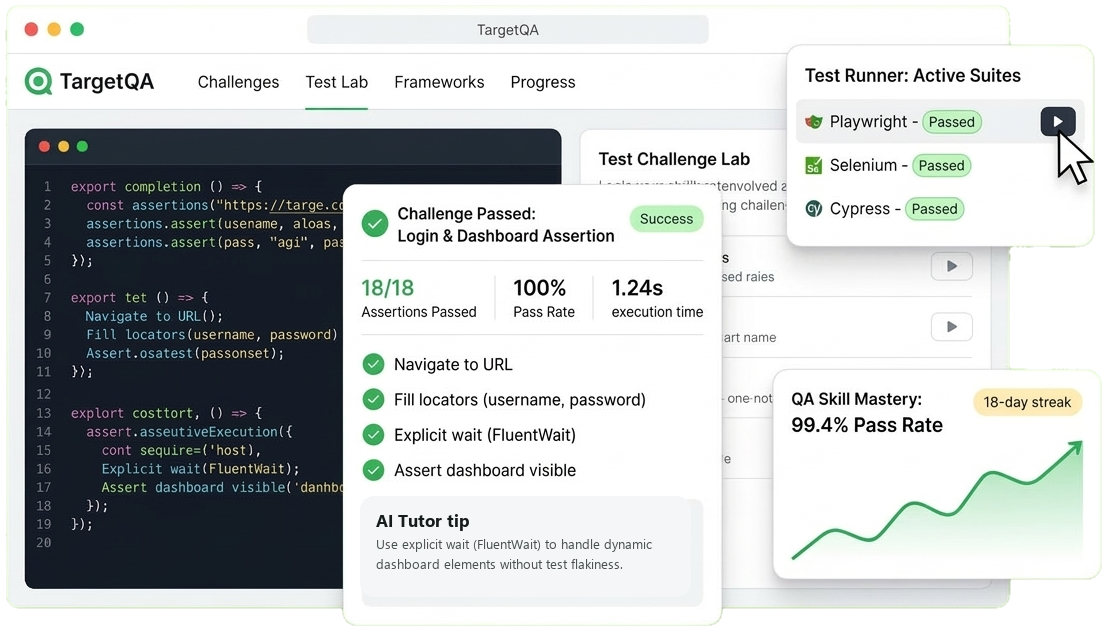Click the Explicit wait check icon
Screen dimensions: 1107x631
coord(373,435)
